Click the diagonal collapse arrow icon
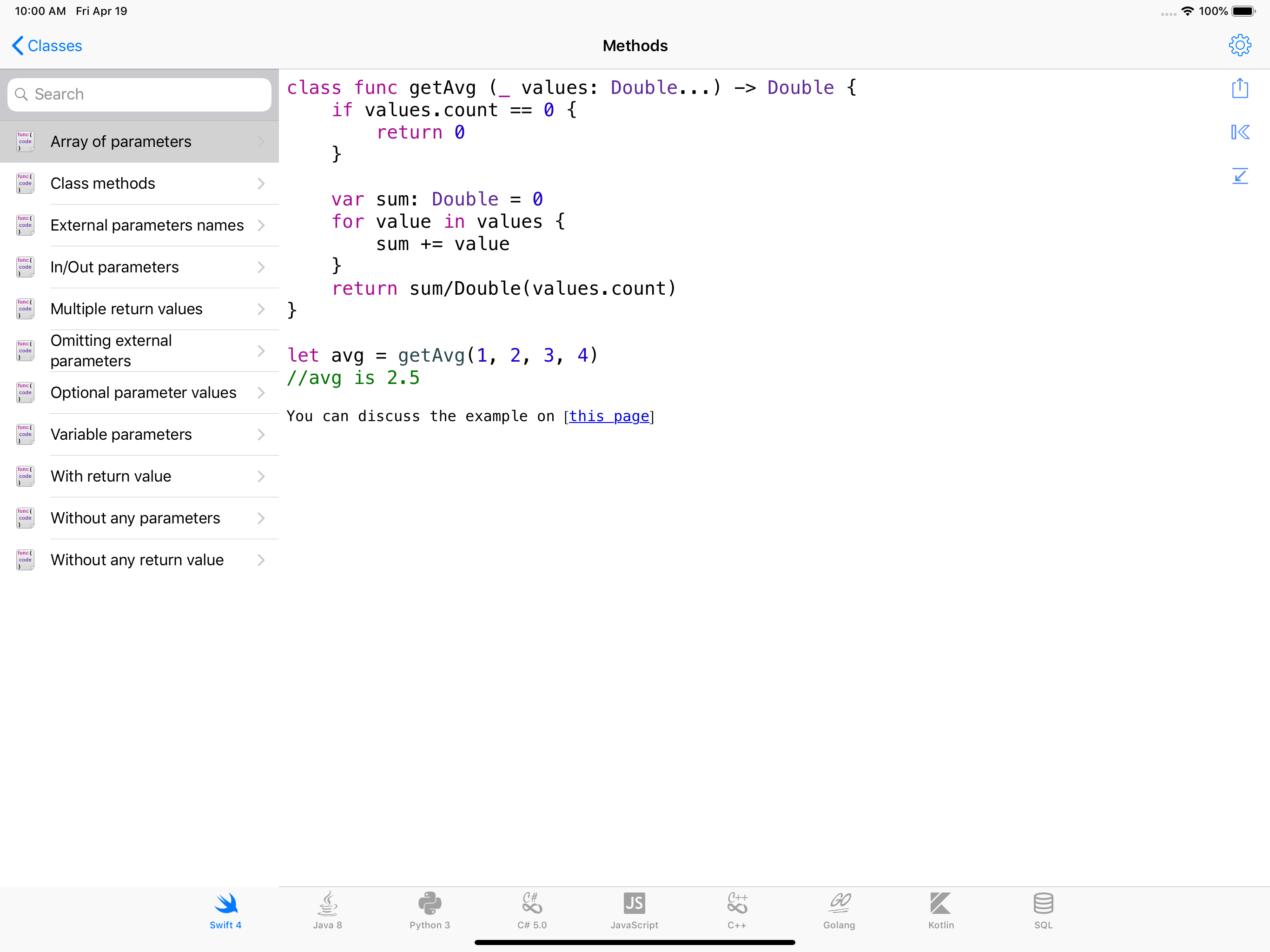Image resolution: width=1270 pixels, height=952 pixels. [x=1240, y=176]
